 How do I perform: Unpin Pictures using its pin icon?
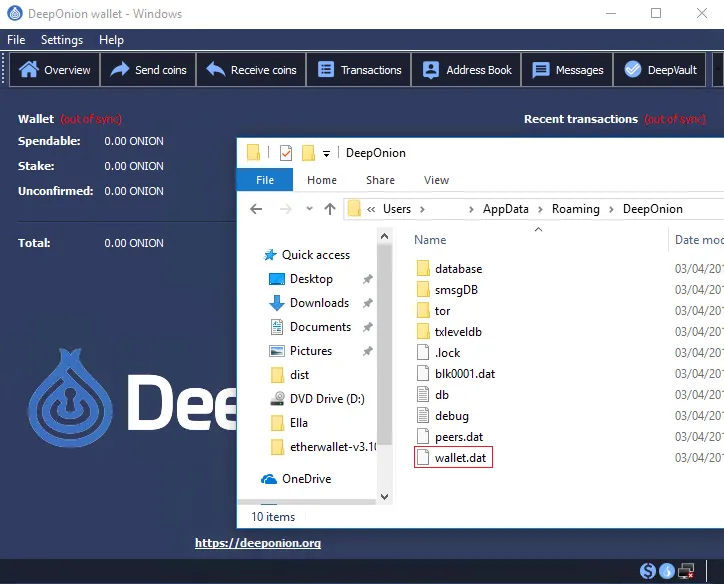click(x=368, y=351)
